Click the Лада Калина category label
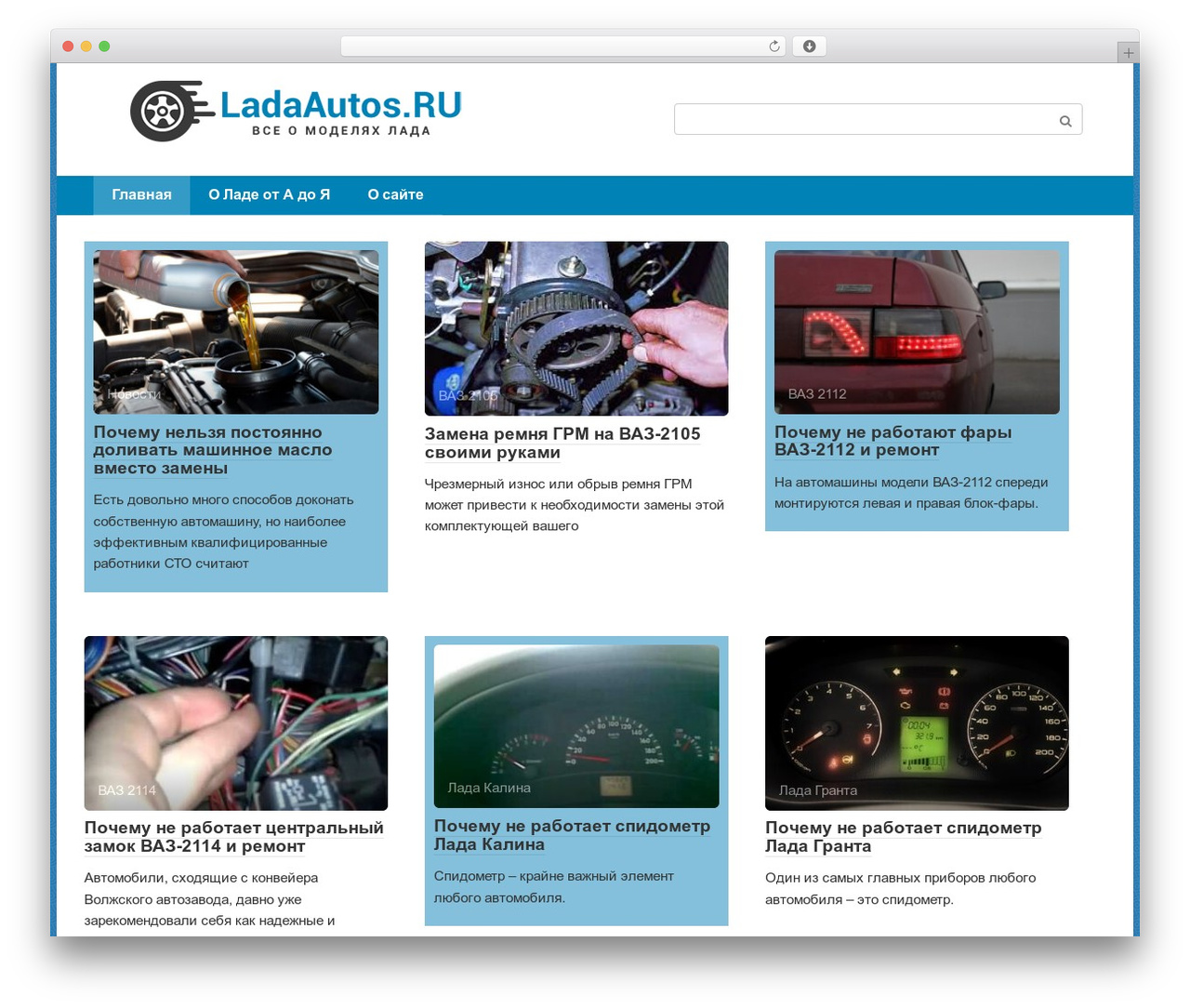1190x1008 pixels. coord(489,788)
